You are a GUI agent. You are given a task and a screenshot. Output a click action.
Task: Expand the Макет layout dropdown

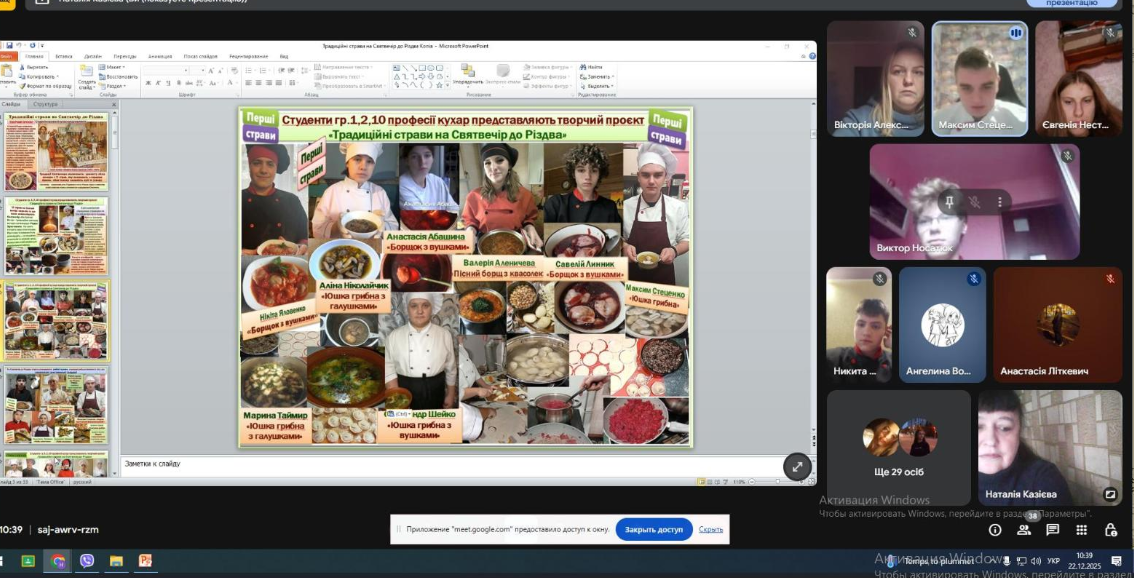(x=114, y=67)
